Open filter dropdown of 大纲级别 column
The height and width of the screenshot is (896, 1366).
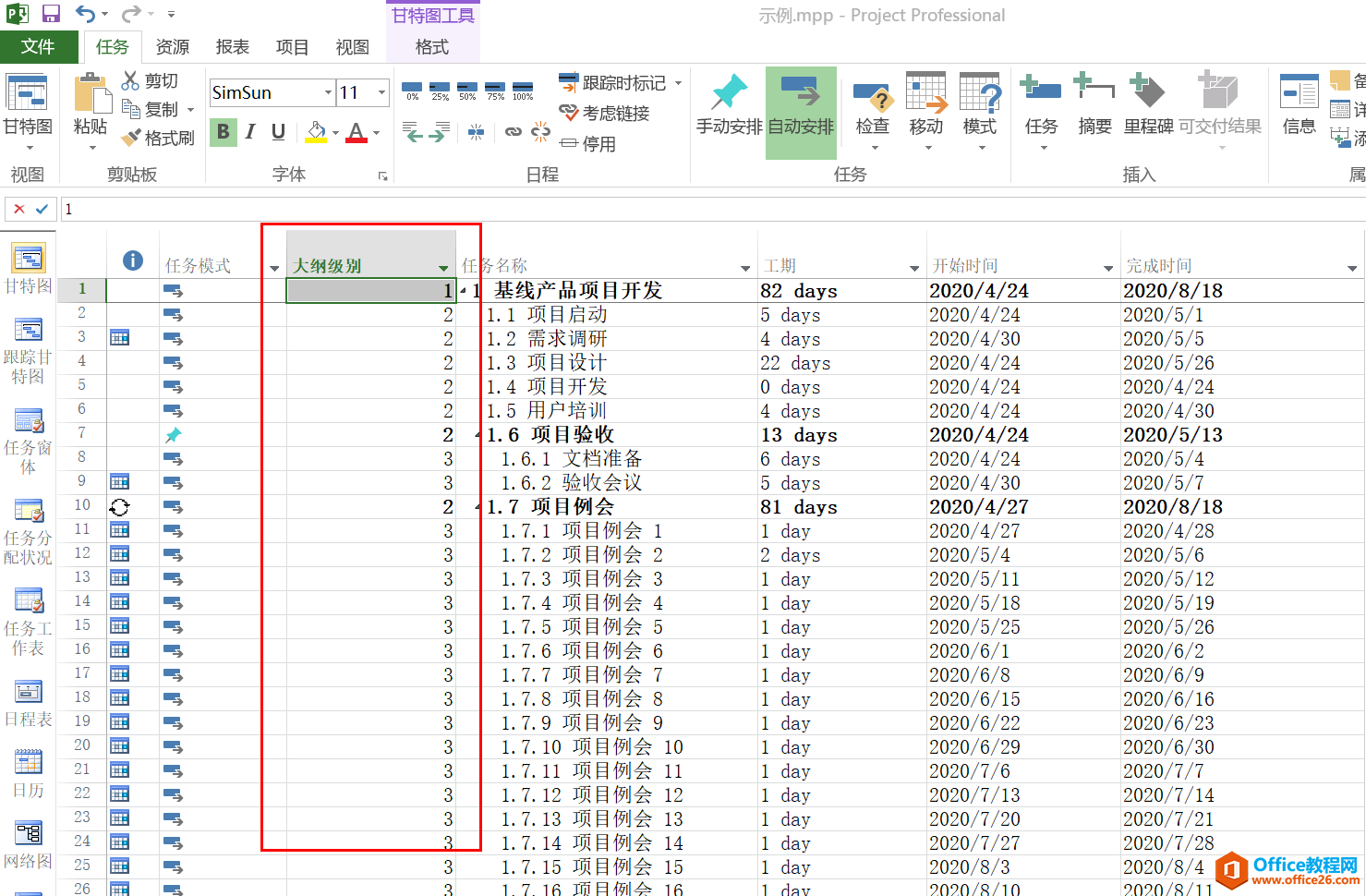coord(443,268)
